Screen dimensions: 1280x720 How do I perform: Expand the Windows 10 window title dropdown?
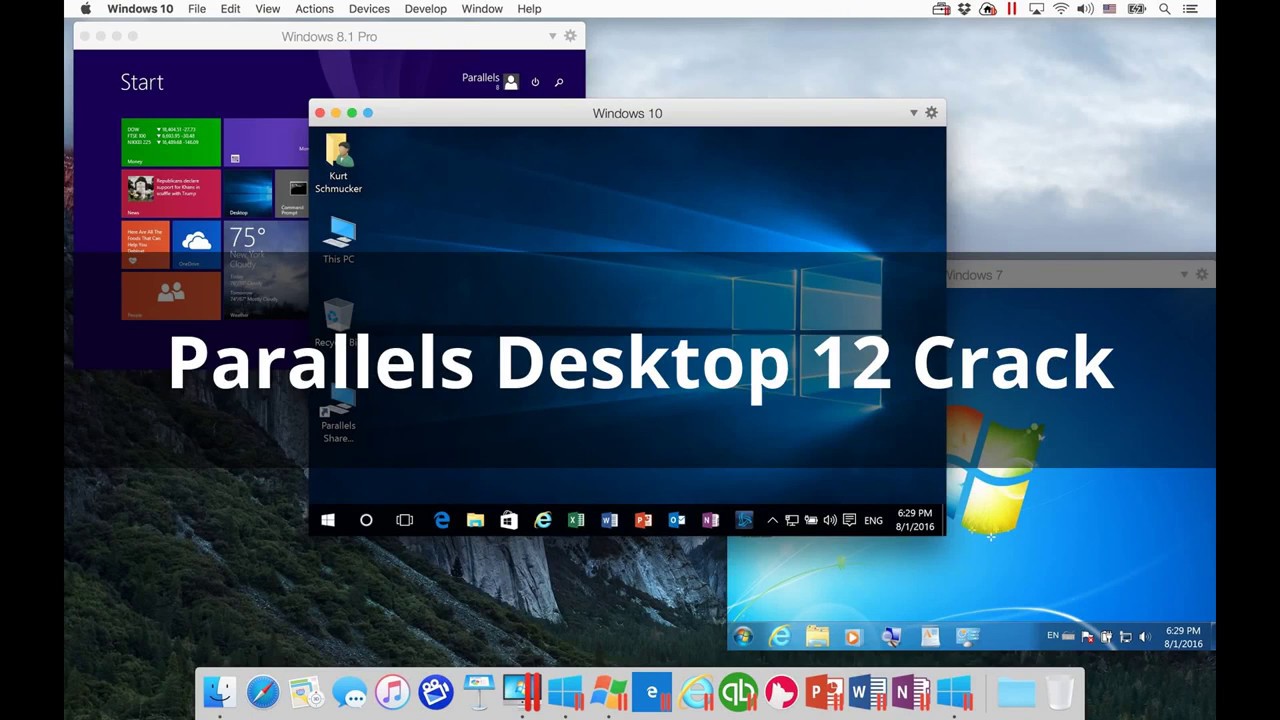point(913,113)
